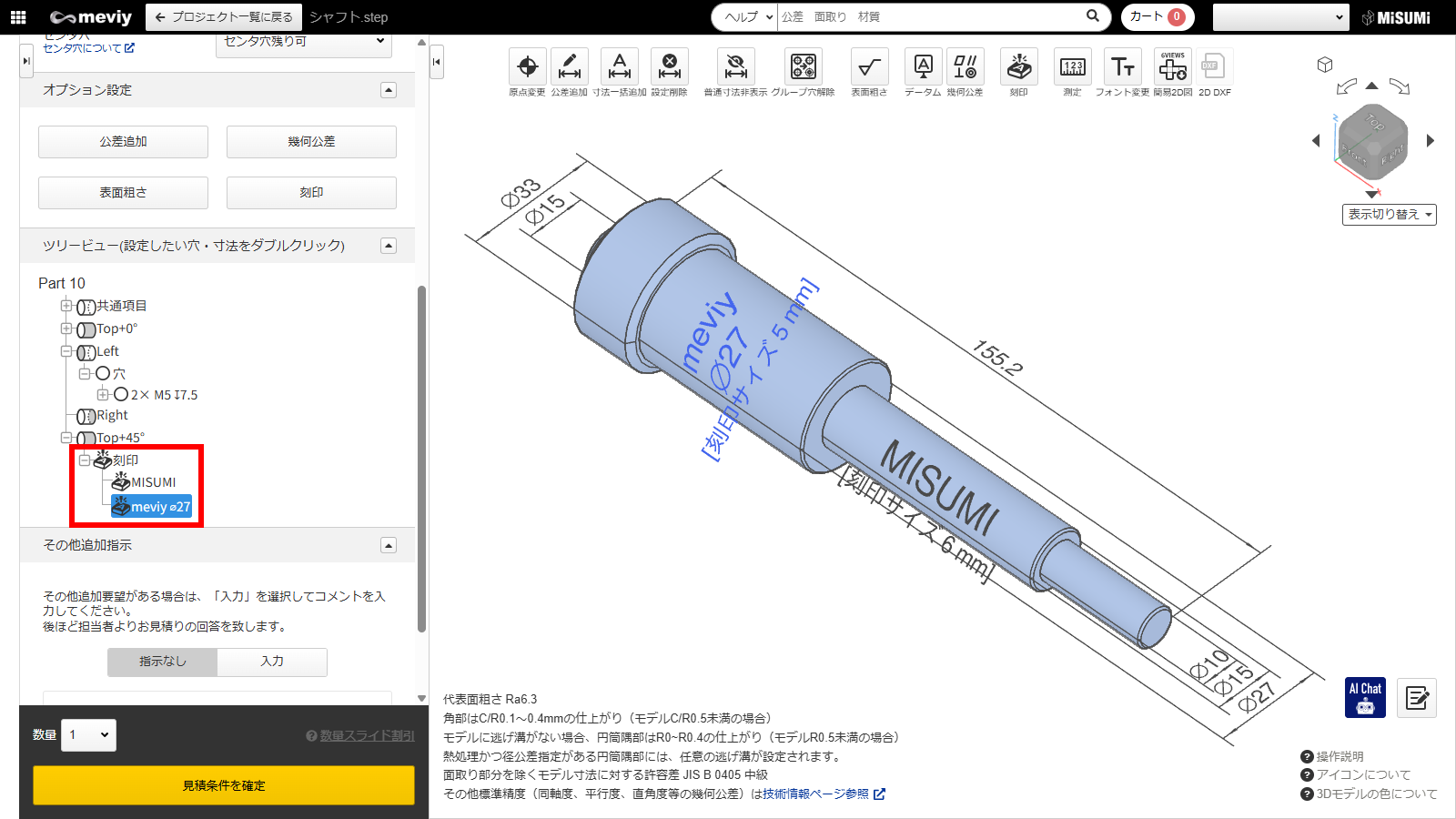The image size is (1456, 819).
Task: Click the search field in top bar
Action: (928, 17)
